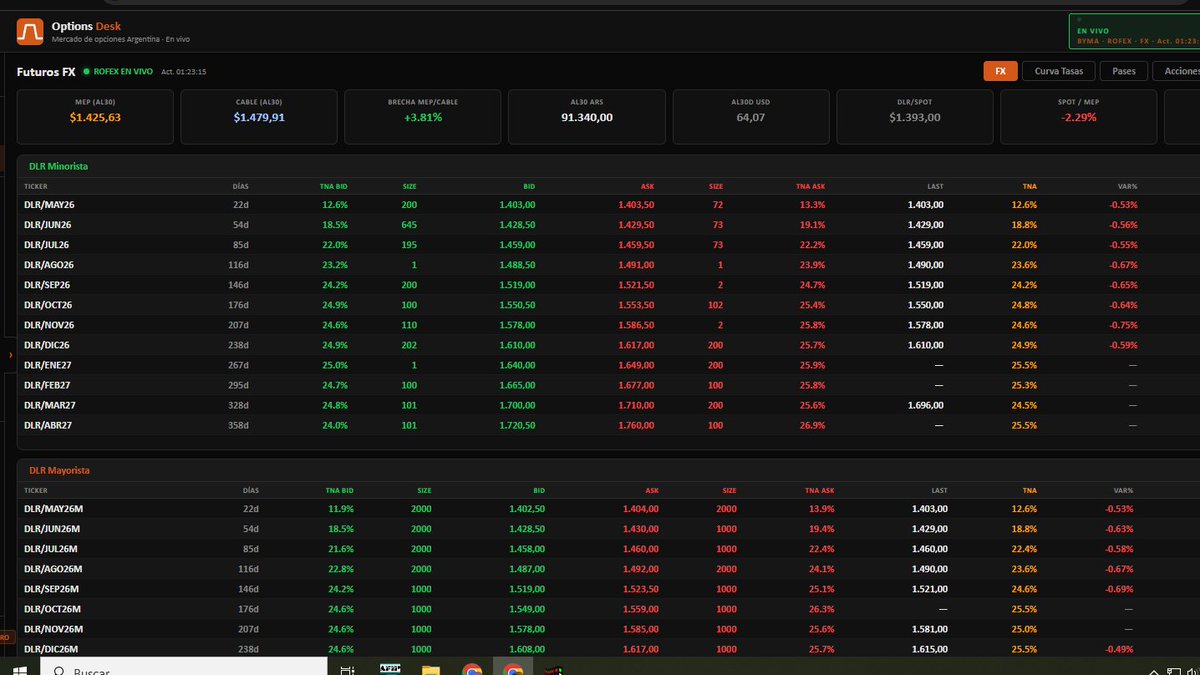
Task: Select the DLR/SPOT card
Action: (x=915, y=116)
